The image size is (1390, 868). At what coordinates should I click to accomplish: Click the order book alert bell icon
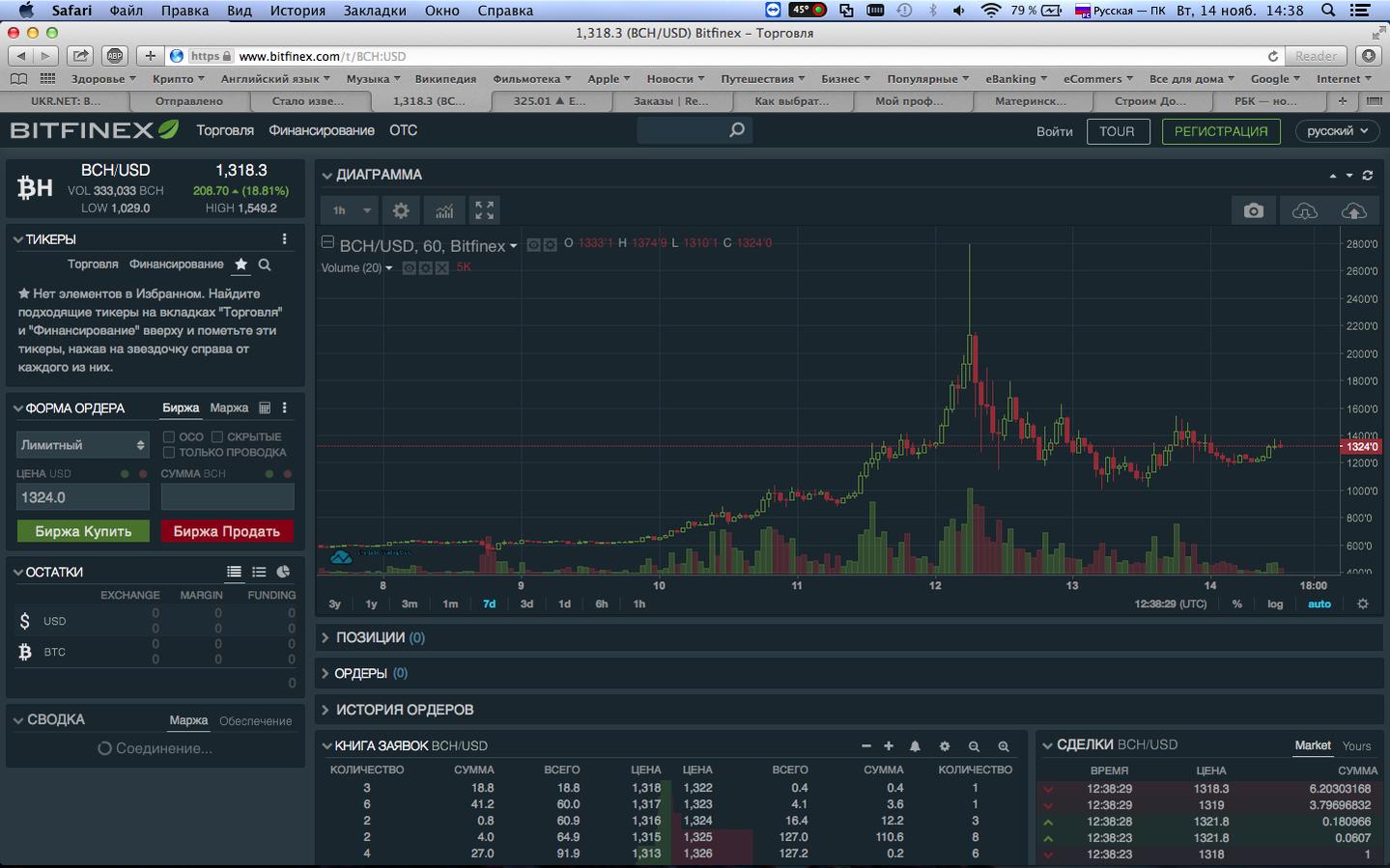click(x=915, y=746)
